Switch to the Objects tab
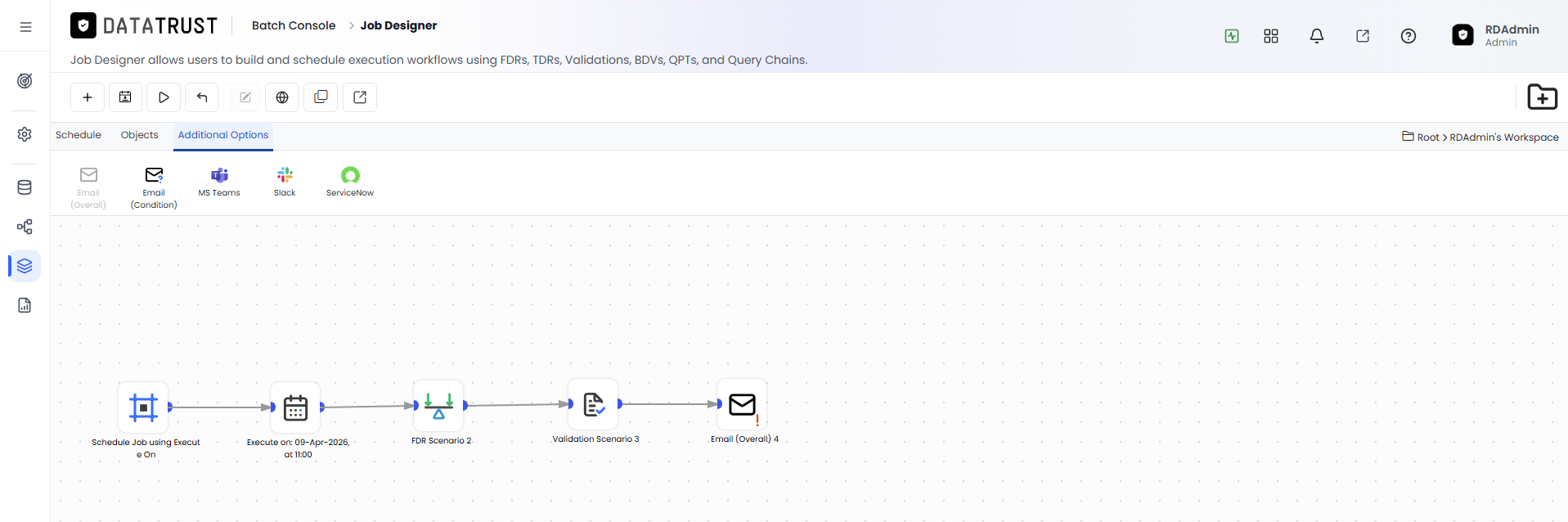The height and width of the screenshot is (522, 1568). coord(140,135)
